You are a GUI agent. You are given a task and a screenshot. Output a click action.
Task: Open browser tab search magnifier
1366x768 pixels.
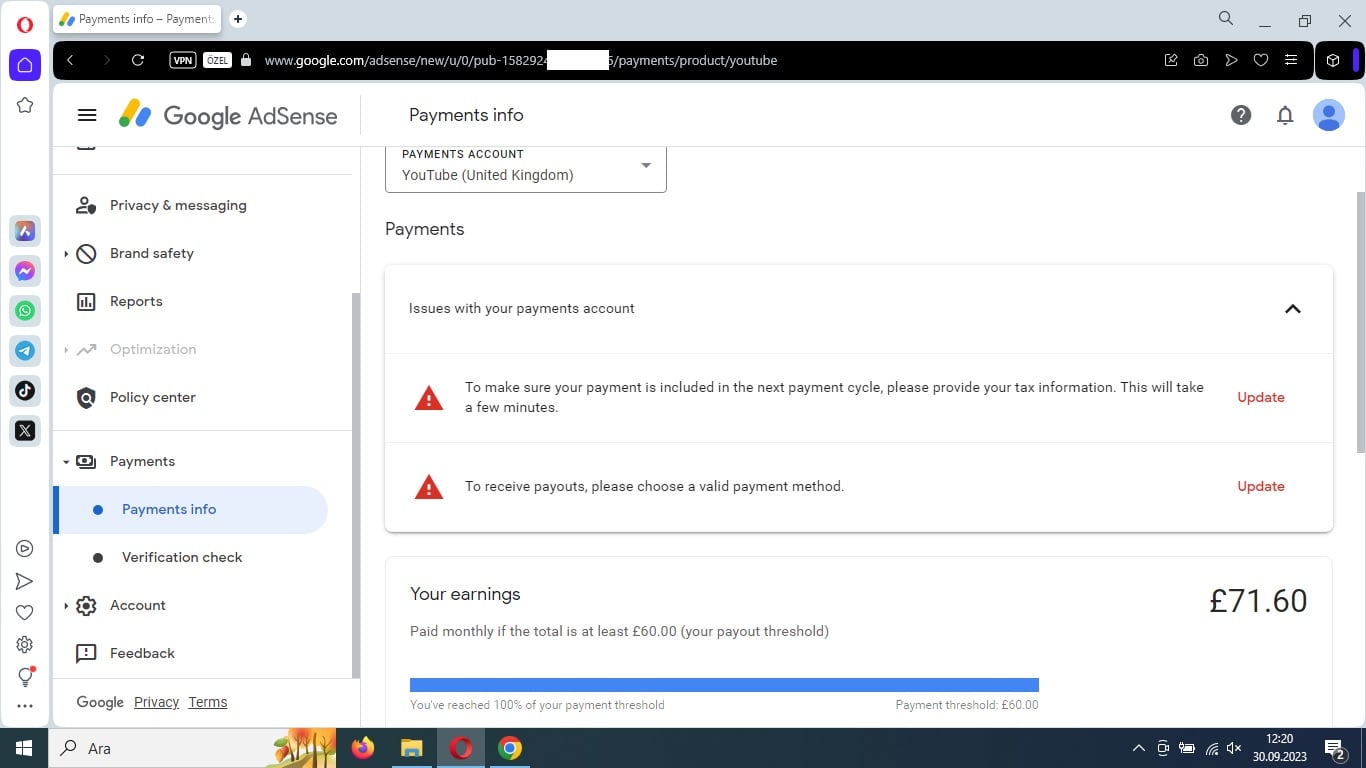pos(1225,18)
